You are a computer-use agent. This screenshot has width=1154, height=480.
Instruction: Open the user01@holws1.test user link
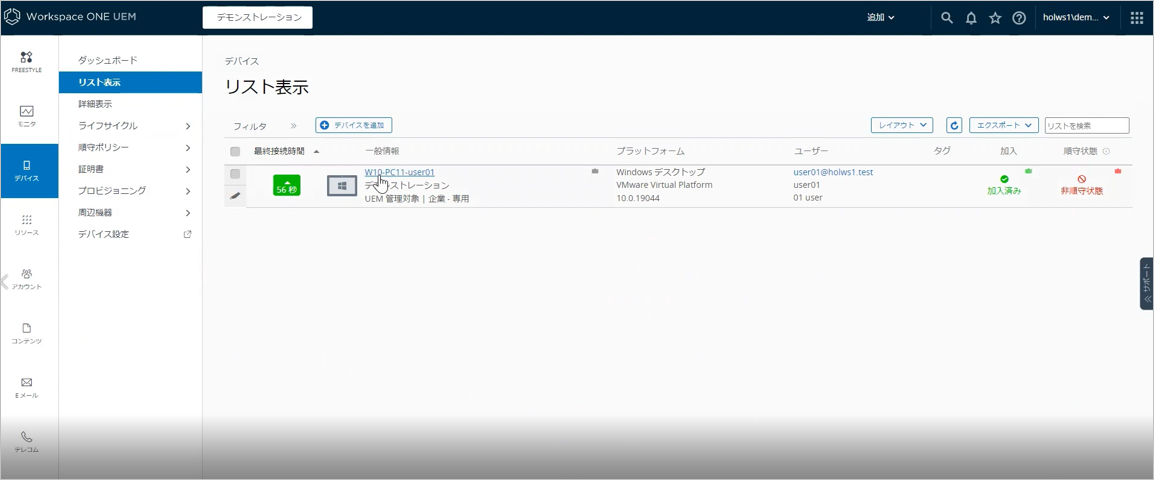coord(833,172)
